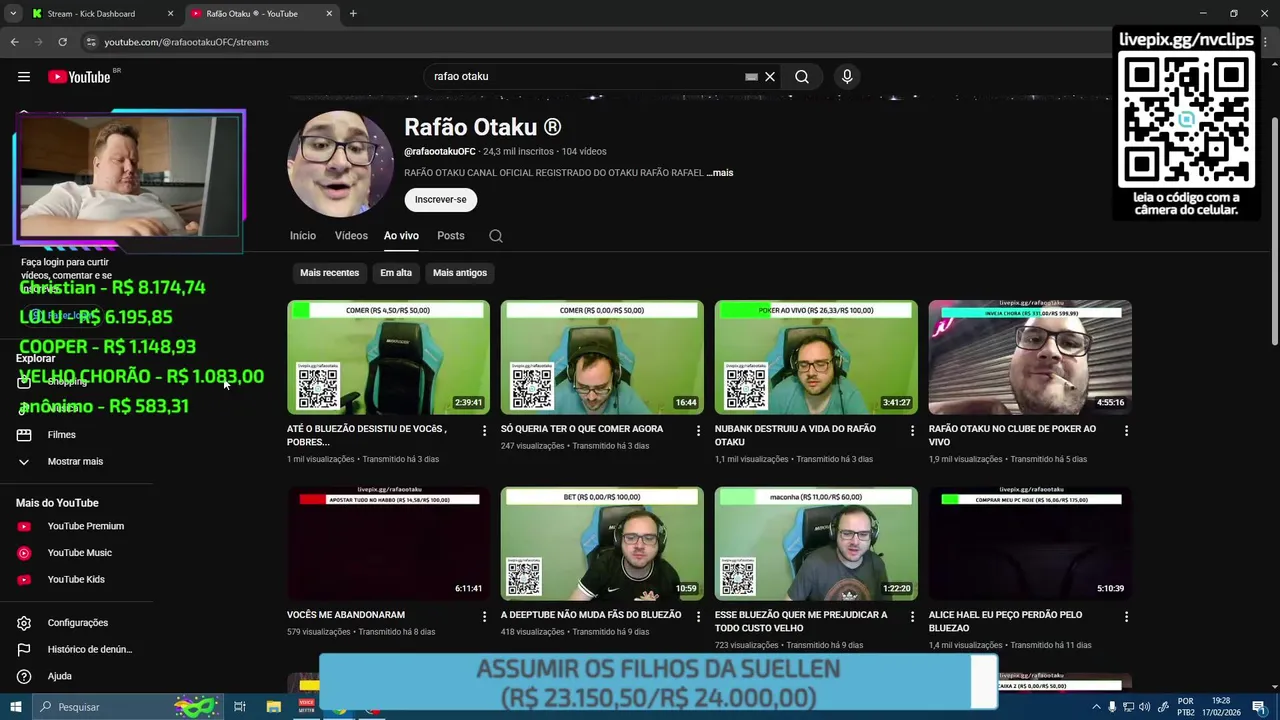This screenshot has height=720, width=1280.
Task: Play the 10:59 BET stream thumbnail
Action: pos(602,543)
